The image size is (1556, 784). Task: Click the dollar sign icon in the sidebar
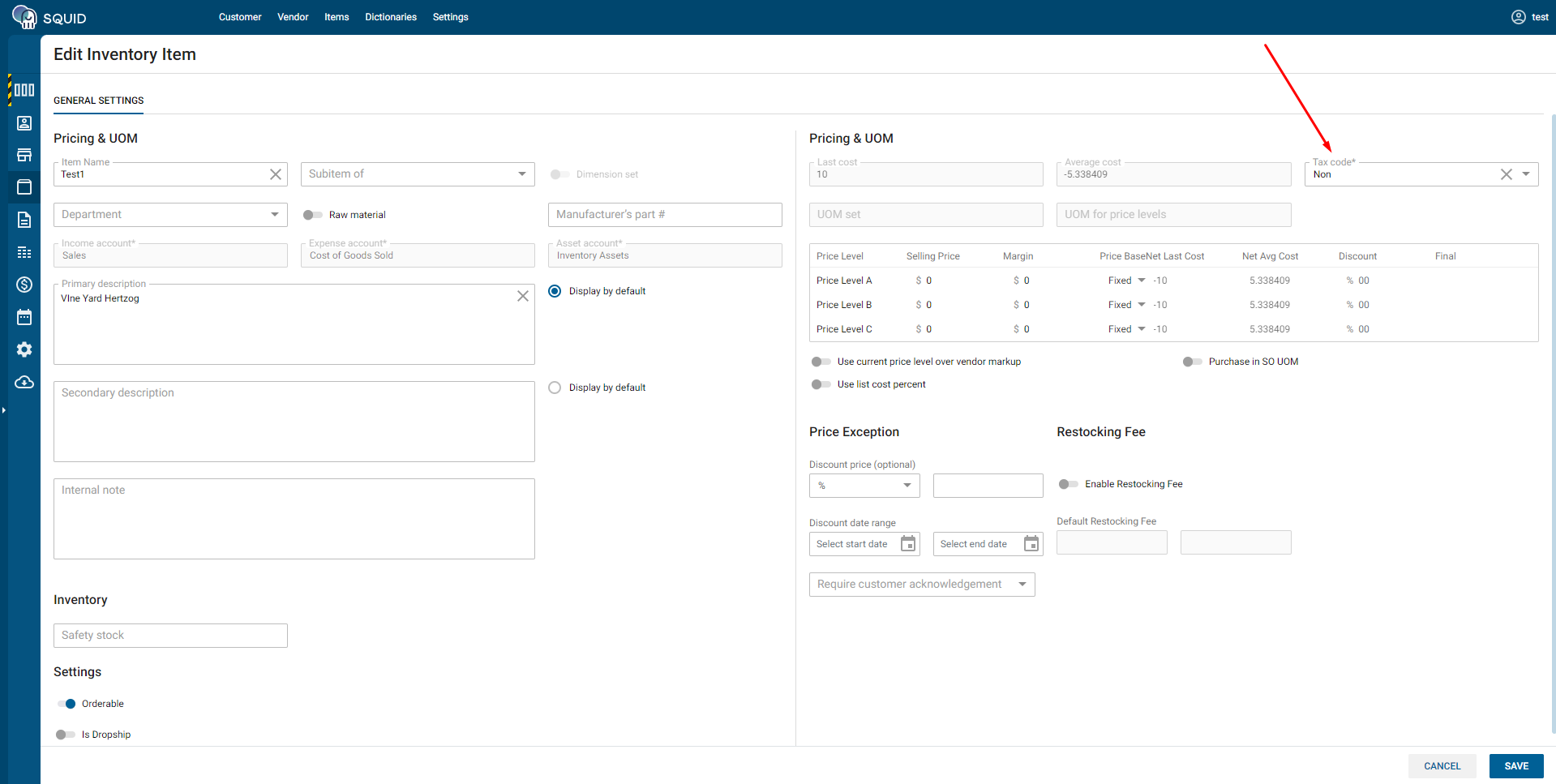coord(24,285)
